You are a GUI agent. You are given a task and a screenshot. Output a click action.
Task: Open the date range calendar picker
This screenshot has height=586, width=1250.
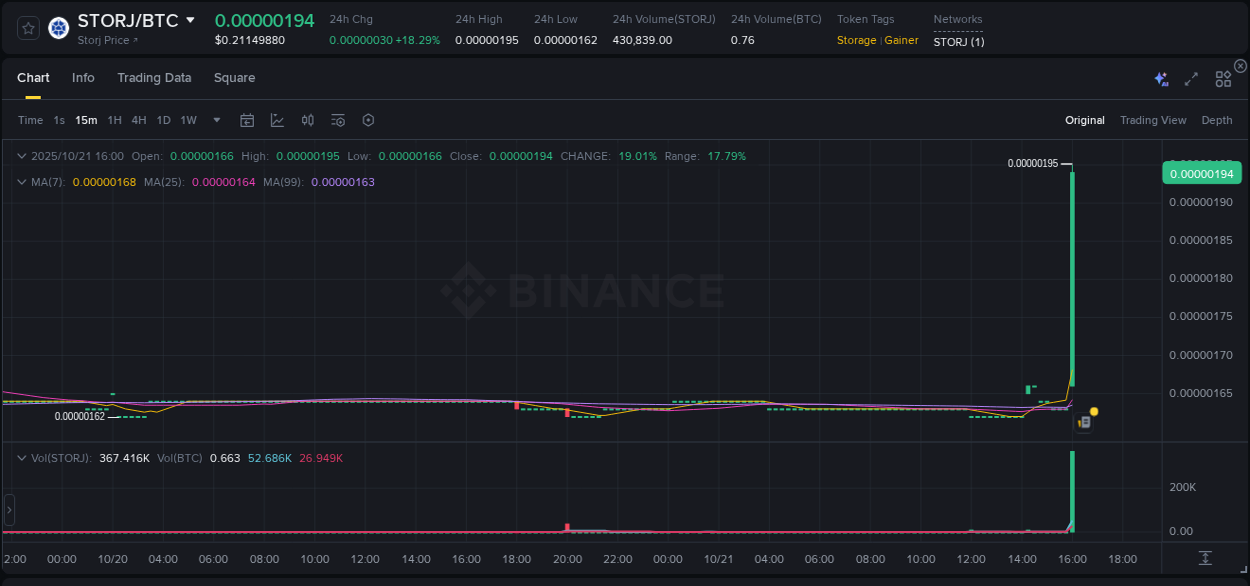click(247, 119)
